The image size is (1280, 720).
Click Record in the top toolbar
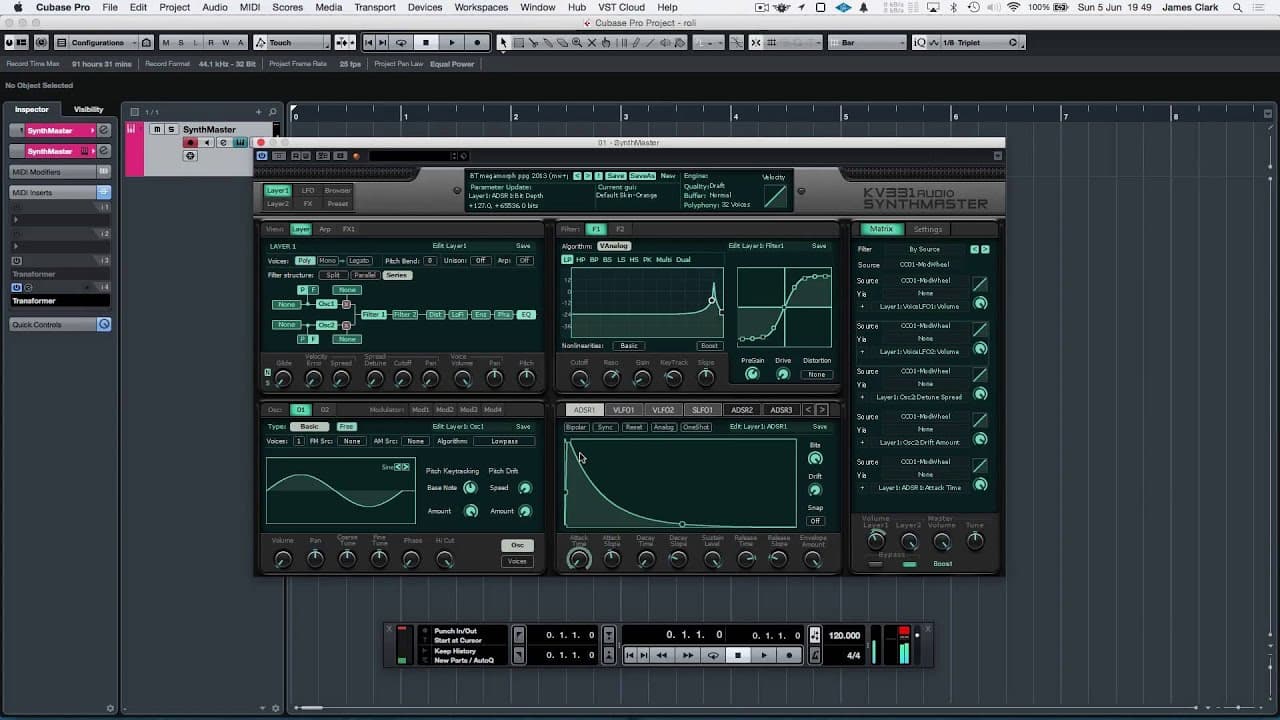click(x=477, y=43)
